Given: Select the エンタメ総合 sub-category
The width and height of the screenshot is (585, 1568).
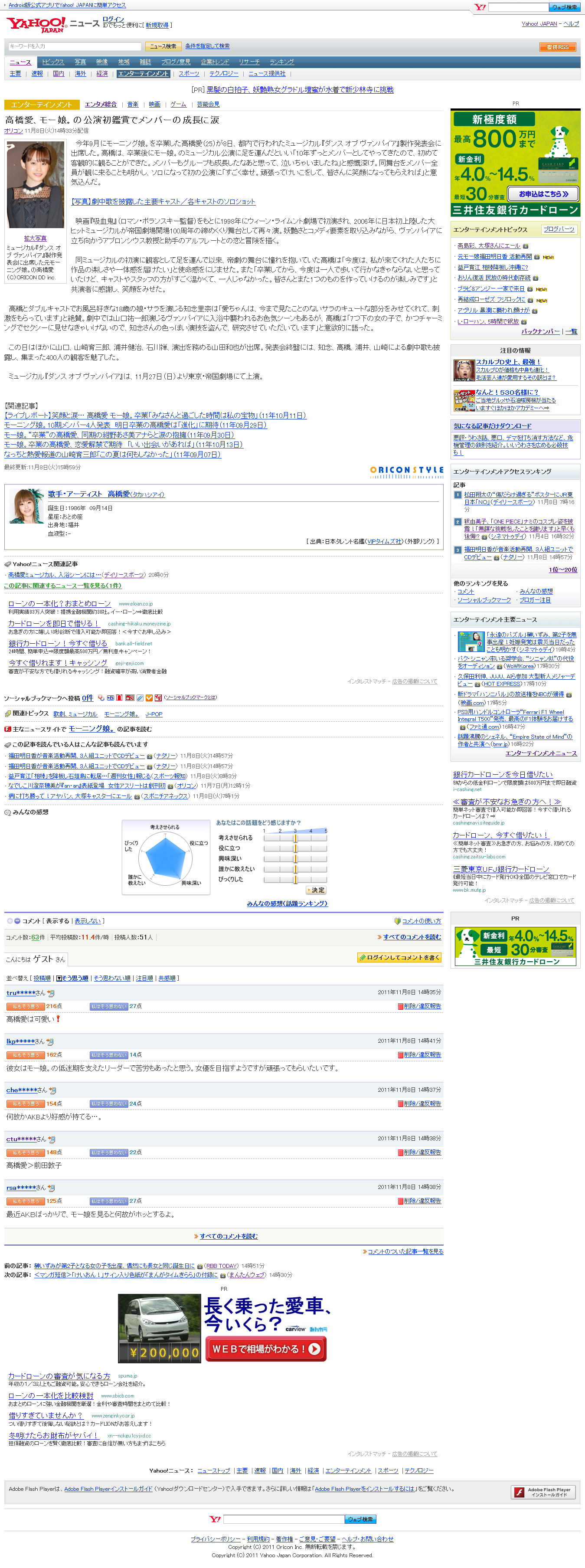Looking at the screenshot, I should click(101, 105).
